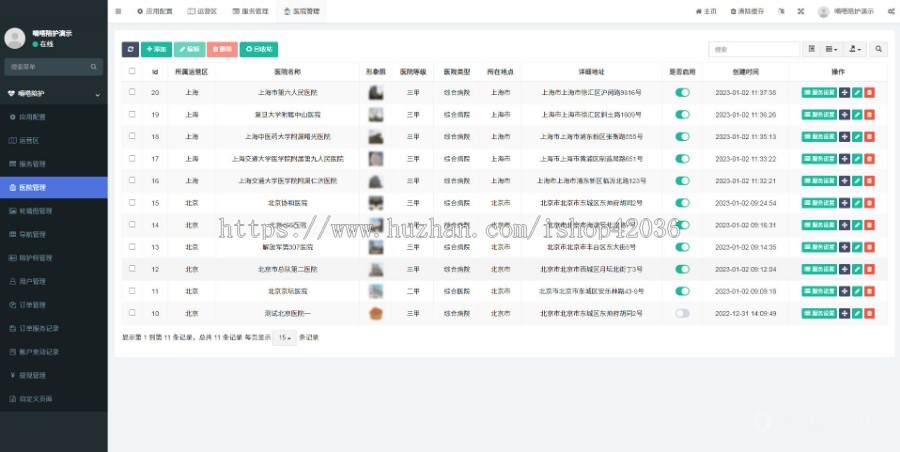The image size is (900, 452).
Task: Click the green edit pencil for hospital id 19
Action: 857,114
